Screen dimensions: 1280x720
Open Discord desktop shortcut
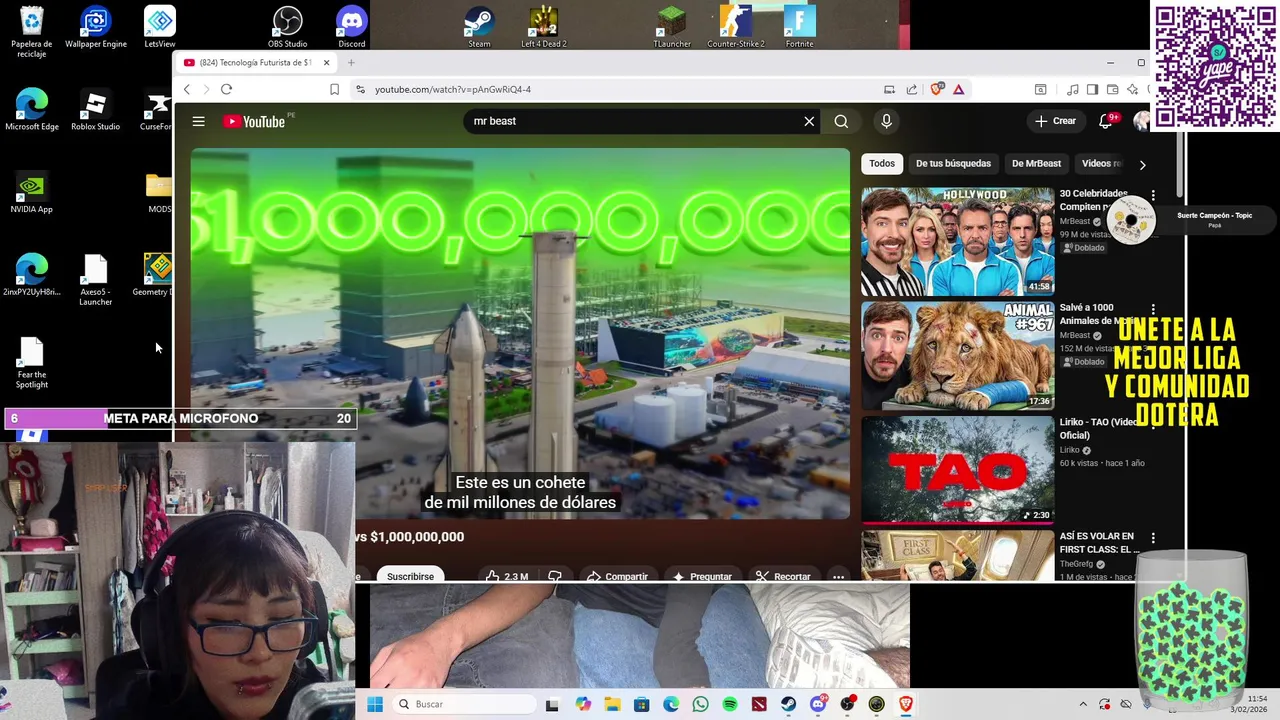[352, 27]
